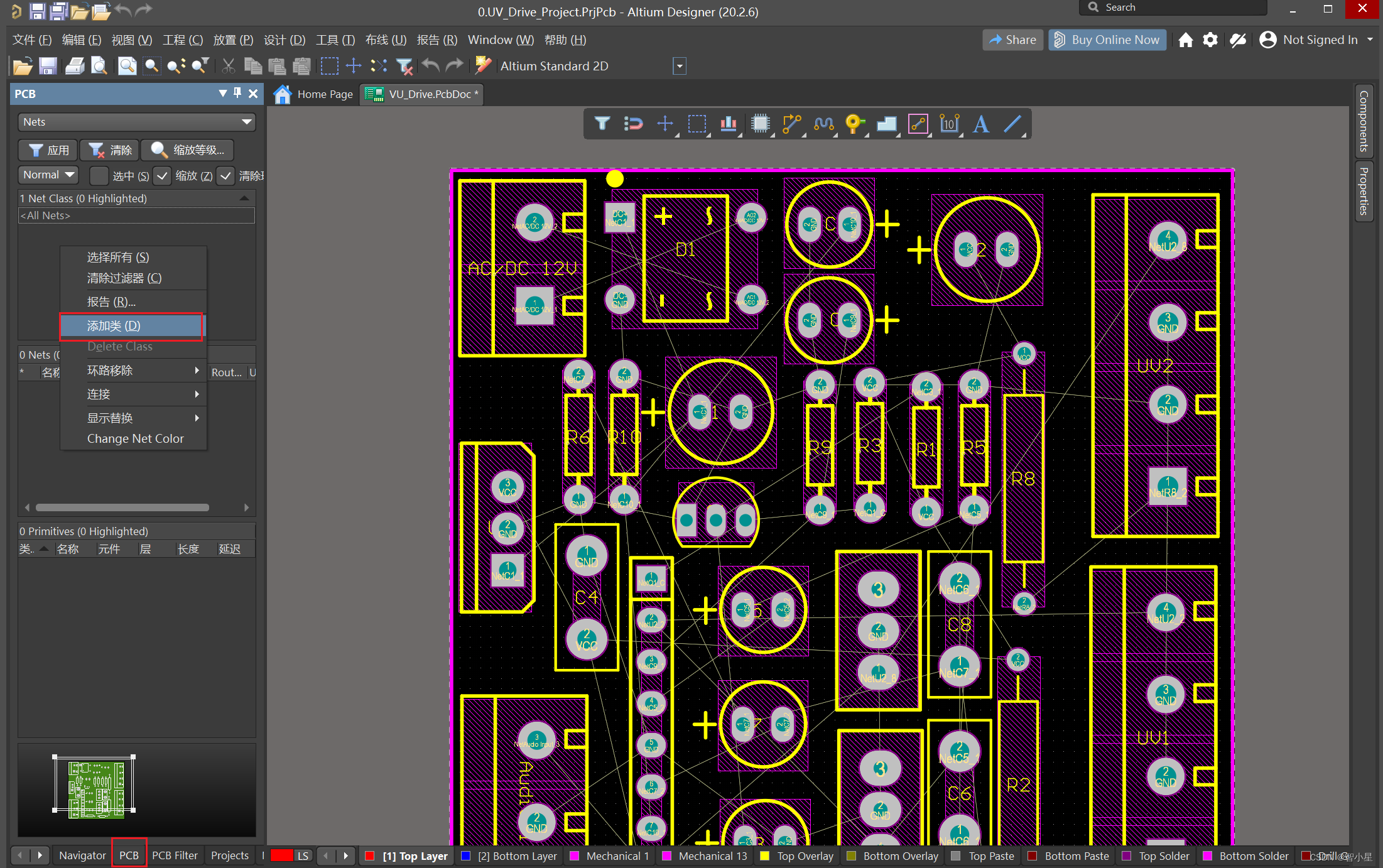Viewport: 1383px width, 868px height.
Task: Enable the 选中 (S) checkbox
Action: coord(99,176)
